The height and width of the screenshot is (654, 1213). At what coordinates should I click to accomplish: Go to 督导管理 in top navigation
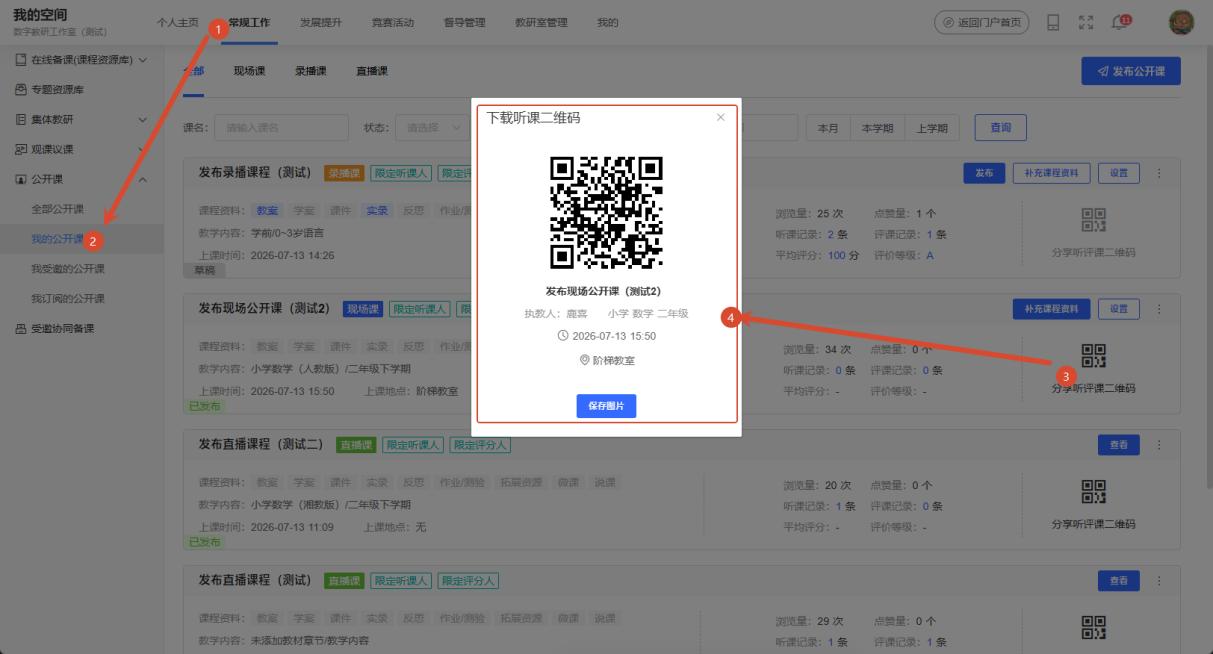click(464, 23)
